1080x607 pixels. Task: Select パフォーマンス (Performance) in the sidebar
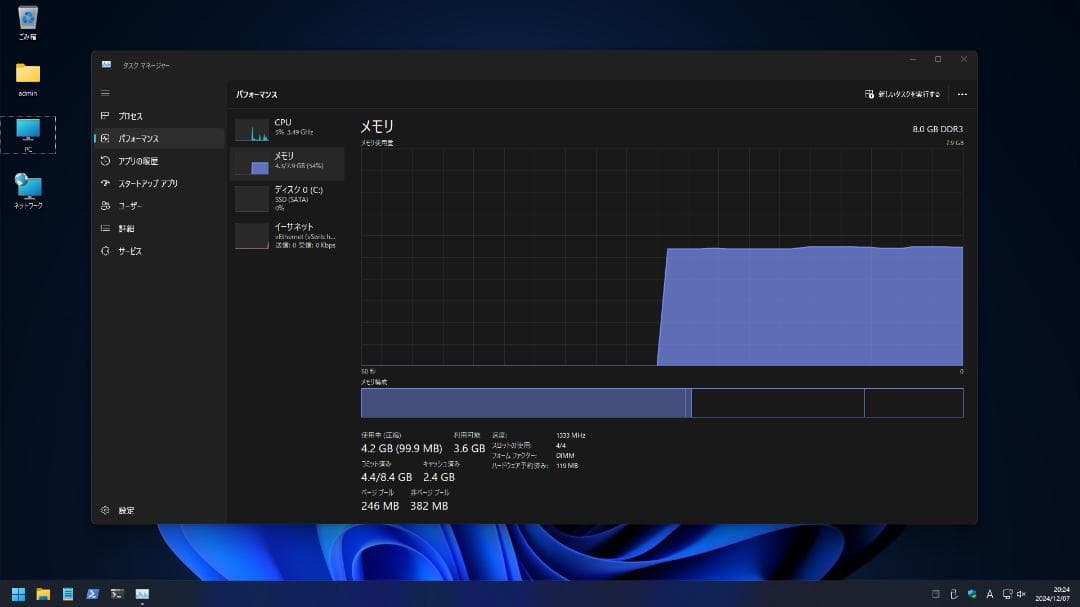point(138,139)
